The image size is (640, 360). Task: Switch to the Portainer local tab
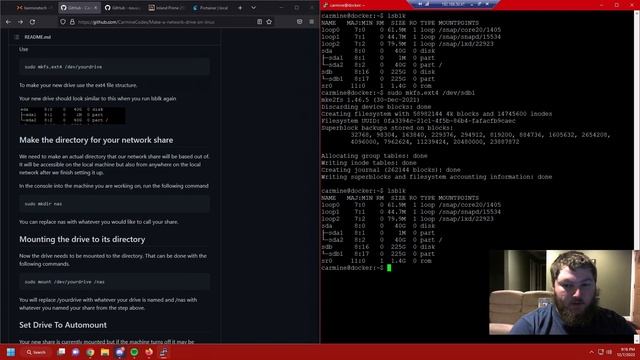click(211, 8)
